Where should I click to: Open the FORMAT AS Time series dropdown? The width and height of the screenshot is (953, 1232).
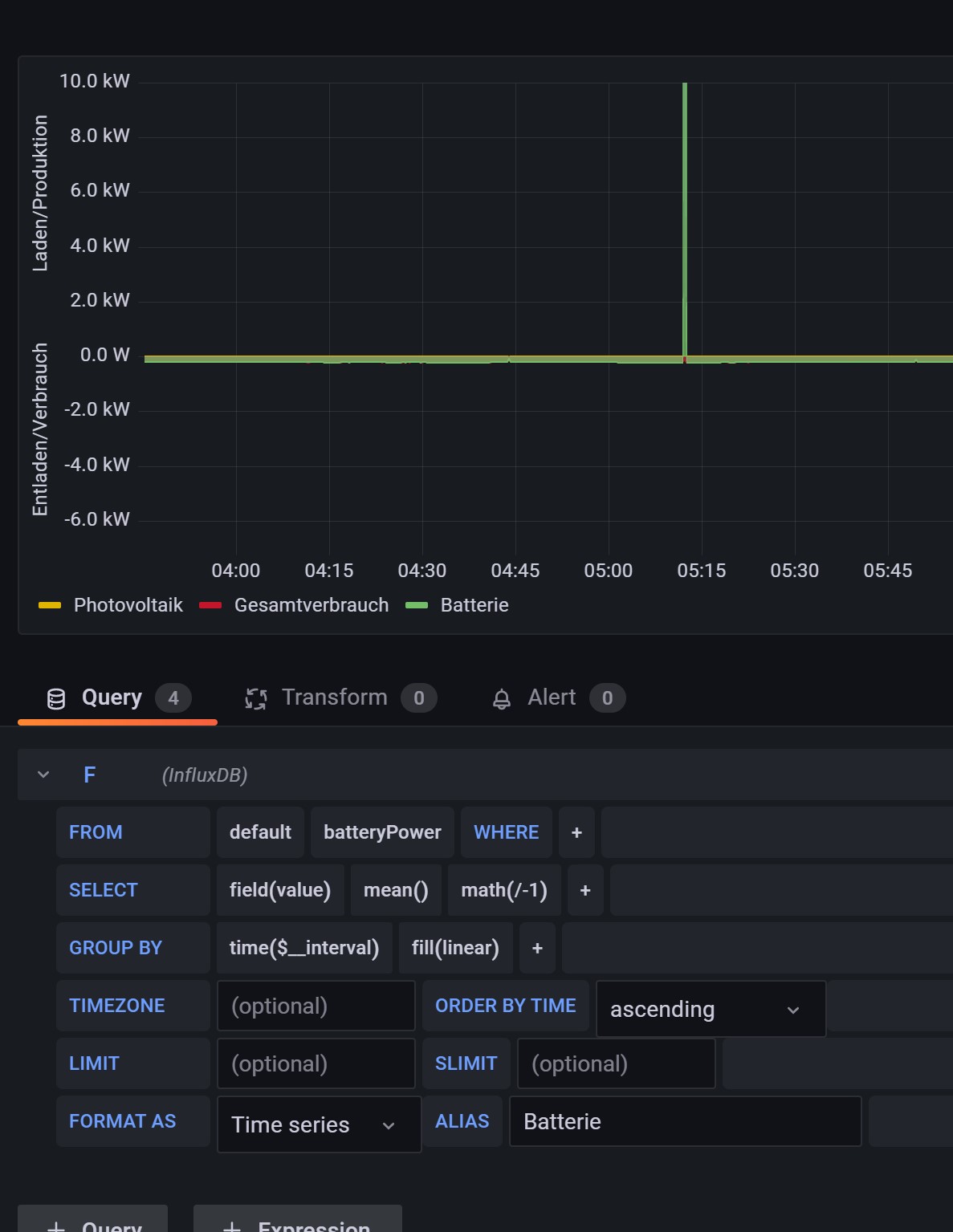[318, 1124]
